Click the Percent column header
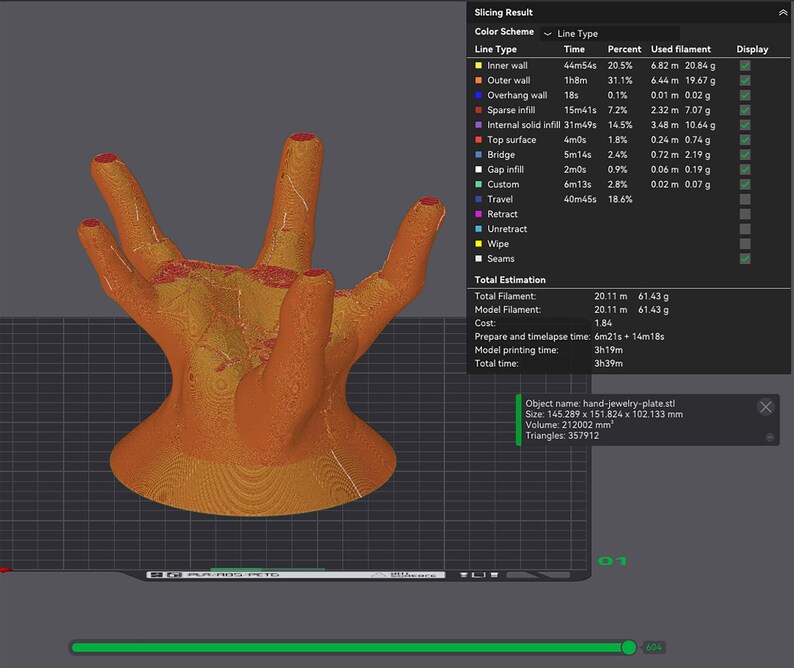 (x=624, y=49)
